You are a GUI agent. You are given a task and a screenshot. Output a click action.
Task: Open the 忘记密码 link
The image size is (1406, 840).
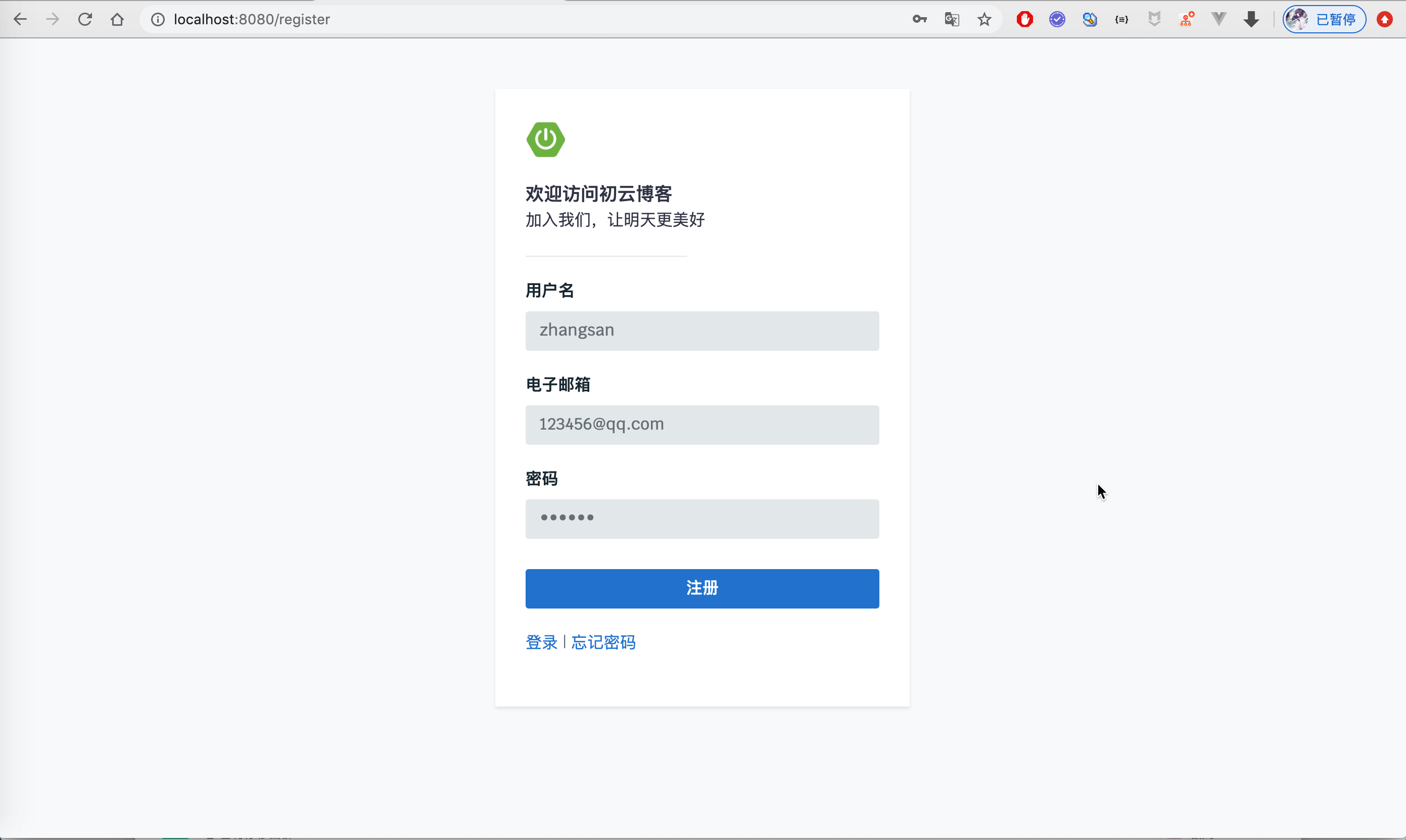603,642
